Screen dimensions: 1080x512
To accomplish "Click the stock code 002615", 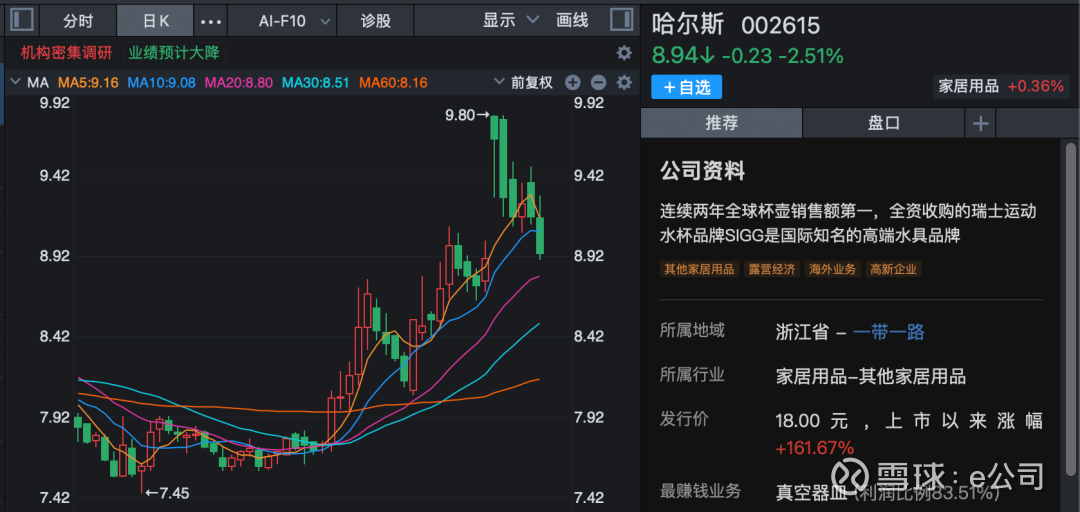I will coord(780,26).
